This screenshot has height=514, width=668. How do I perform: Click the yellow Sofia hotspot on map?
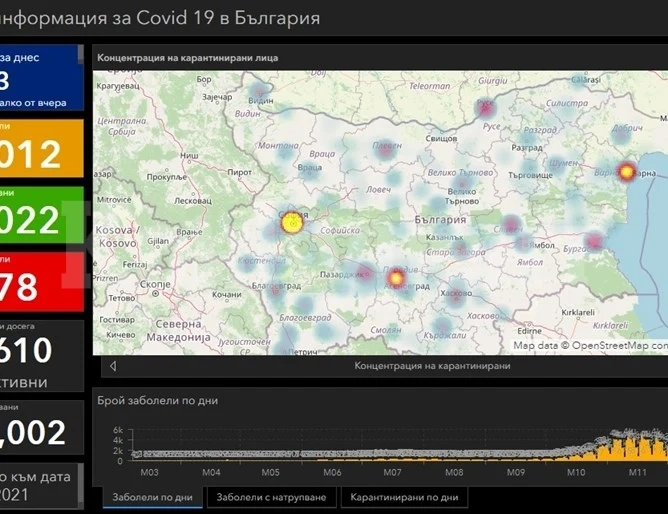[x=292, y=223]
